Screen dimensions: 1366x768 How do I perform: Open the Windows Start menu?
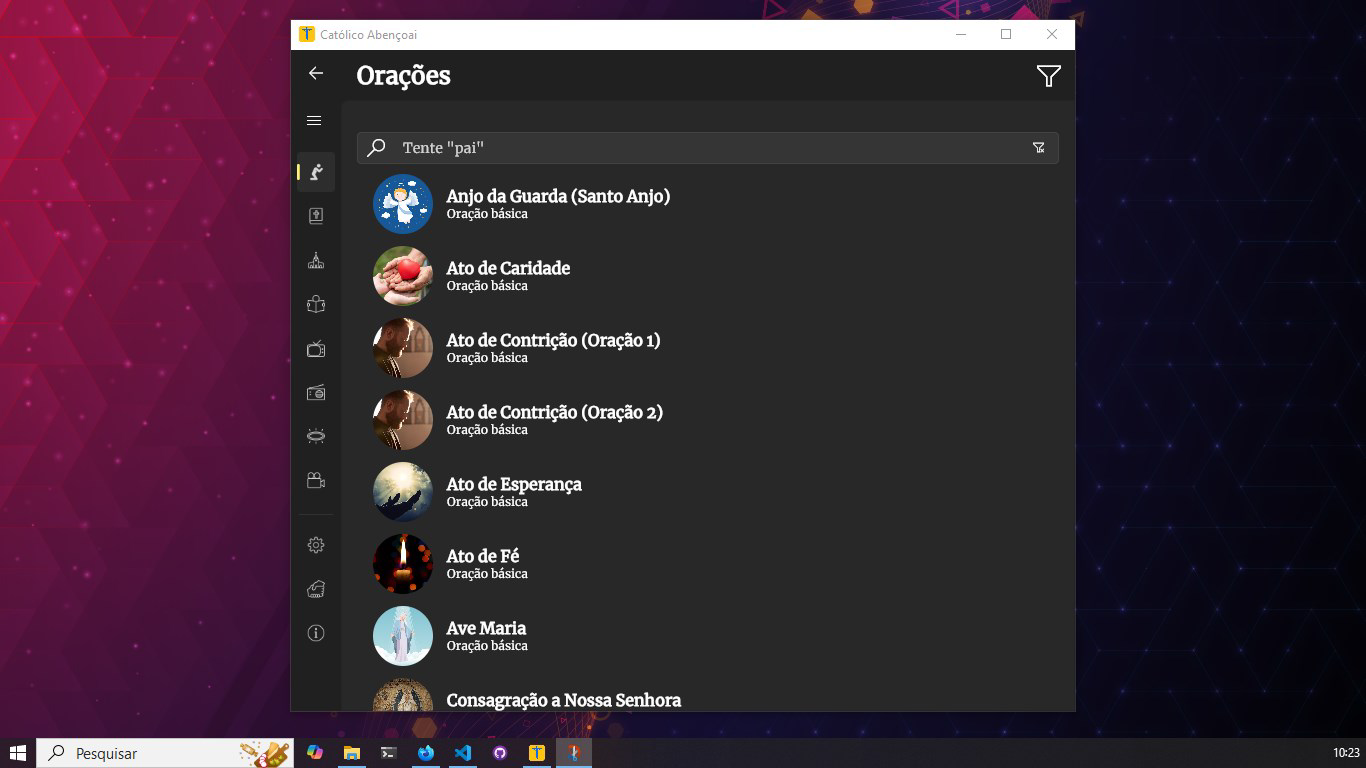[17, 753]
